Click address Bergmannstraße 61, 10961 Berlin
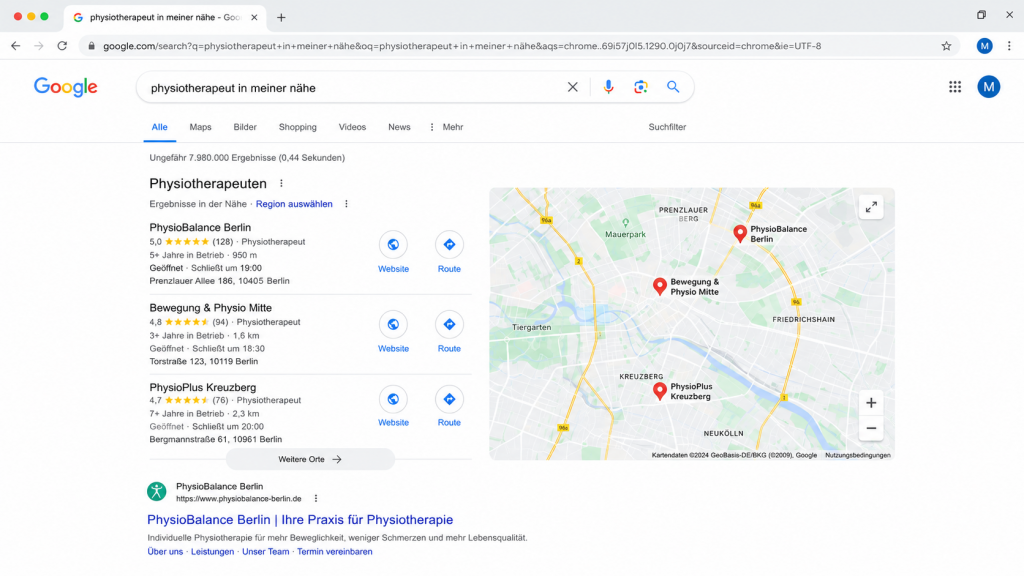The width and height of the screenshot is (1024, 576). point(216,440)
